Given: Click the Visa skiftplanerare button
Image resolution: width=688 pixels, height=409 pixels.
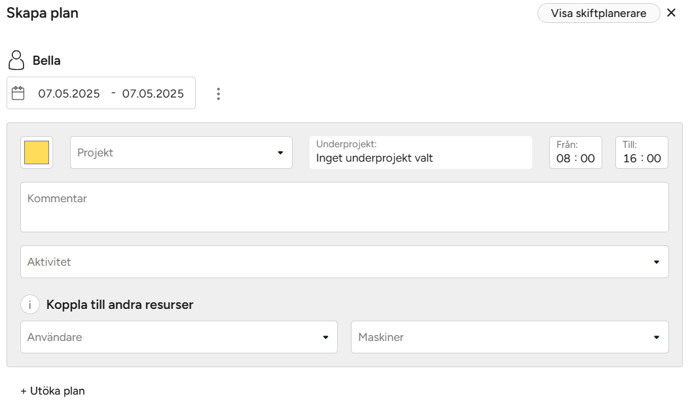Looking at the screenshot, I should tap(598, 13).
